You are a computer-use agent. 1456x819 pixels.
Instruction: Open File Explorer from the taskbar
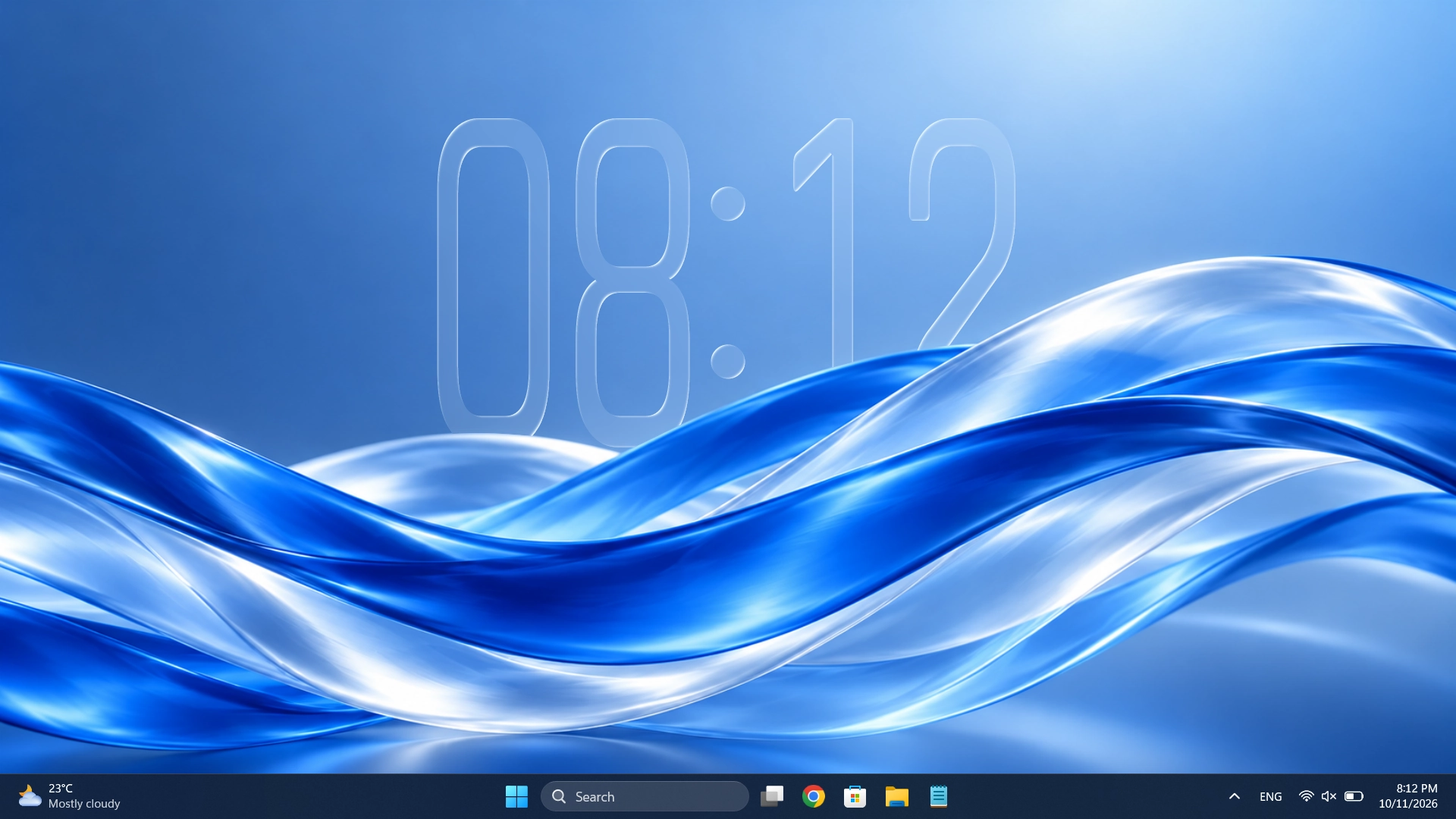(897, 796)
